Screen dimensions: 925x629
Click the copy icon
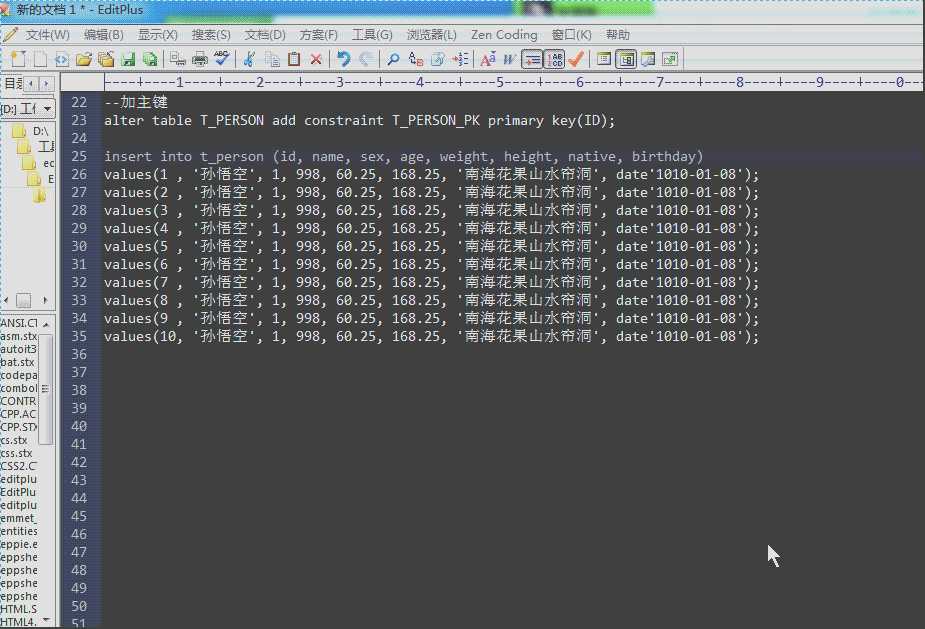(x=272, y=59)
